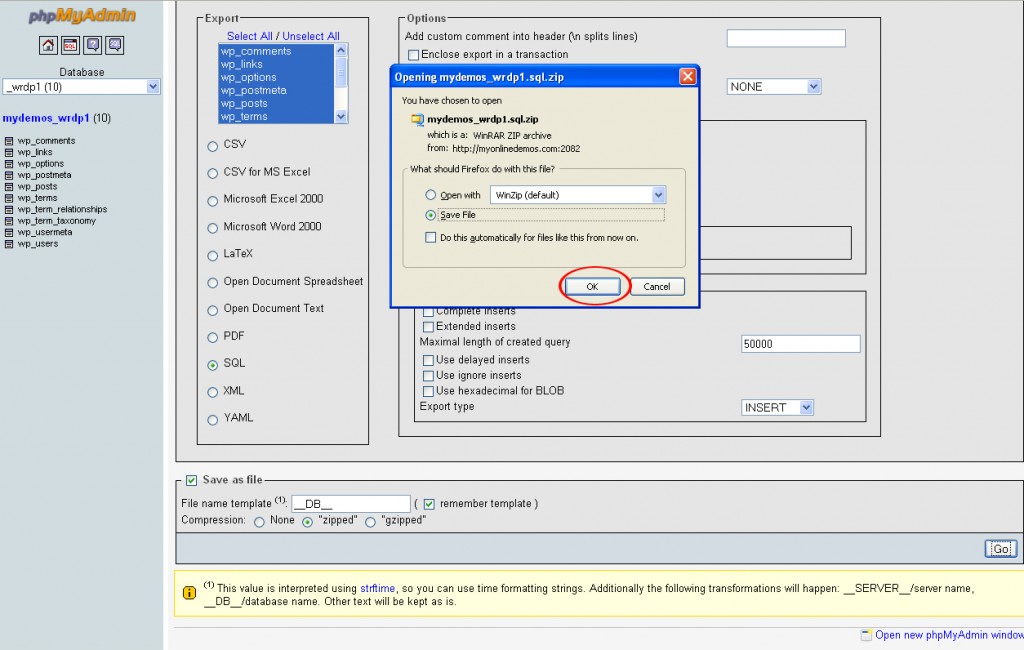Viewport: 1024px width, 650px height.
Task: Open the Database dropdown _wrdp1 (10)
Action: (82, 87)
